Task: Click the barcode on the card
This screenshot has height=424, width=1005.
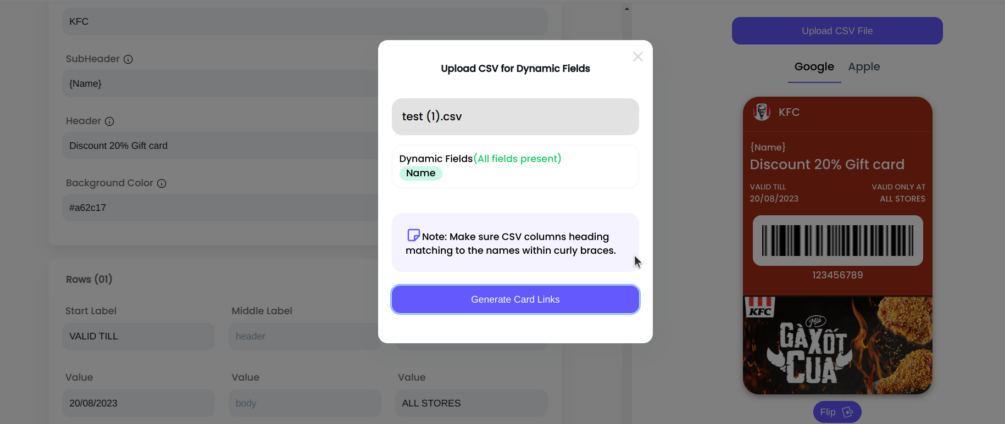Action: 837,243
